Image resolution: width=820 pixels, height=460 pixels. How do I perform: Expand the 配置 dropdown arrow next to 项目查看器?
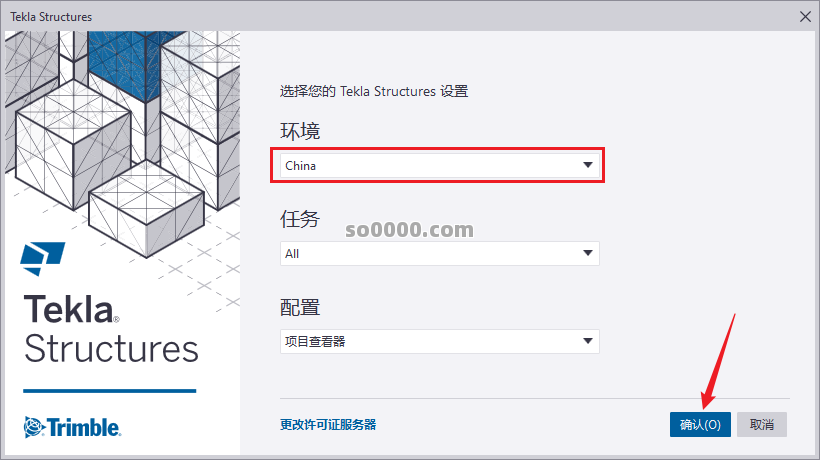click(x=588, y=341)
